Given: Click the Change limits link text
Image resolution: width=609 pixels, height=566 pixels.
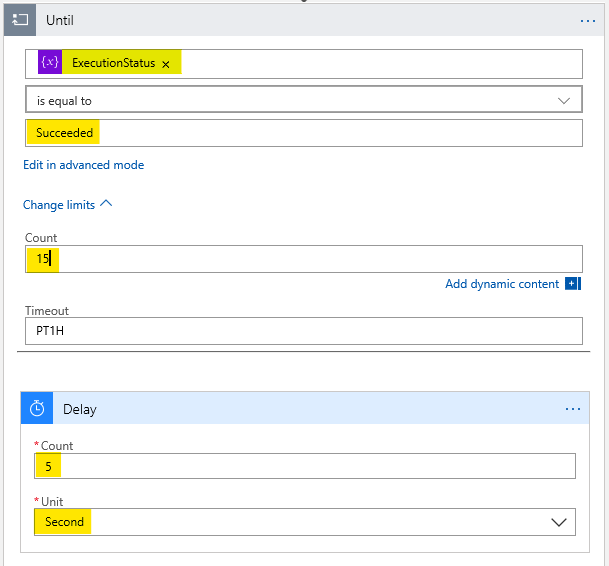Looking at the screenshot, I should point(59,204).
